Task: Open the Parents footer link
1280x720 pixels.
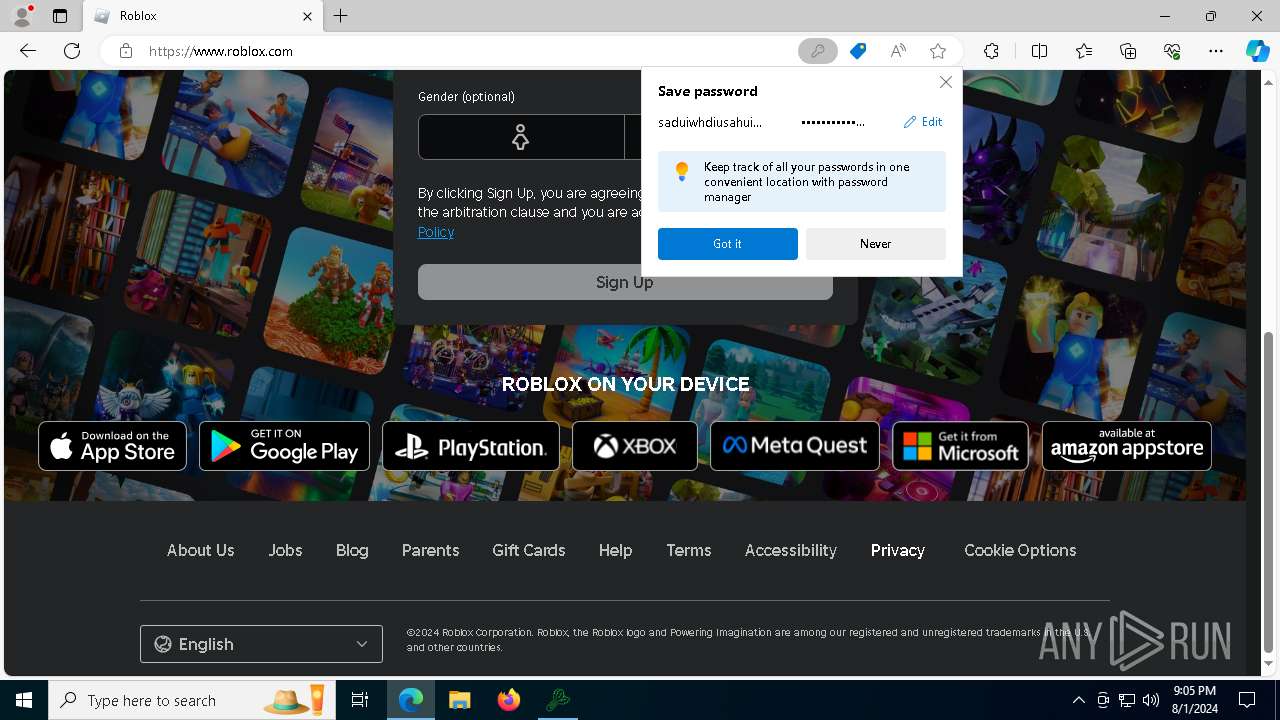Action: (x=430, y=550)
